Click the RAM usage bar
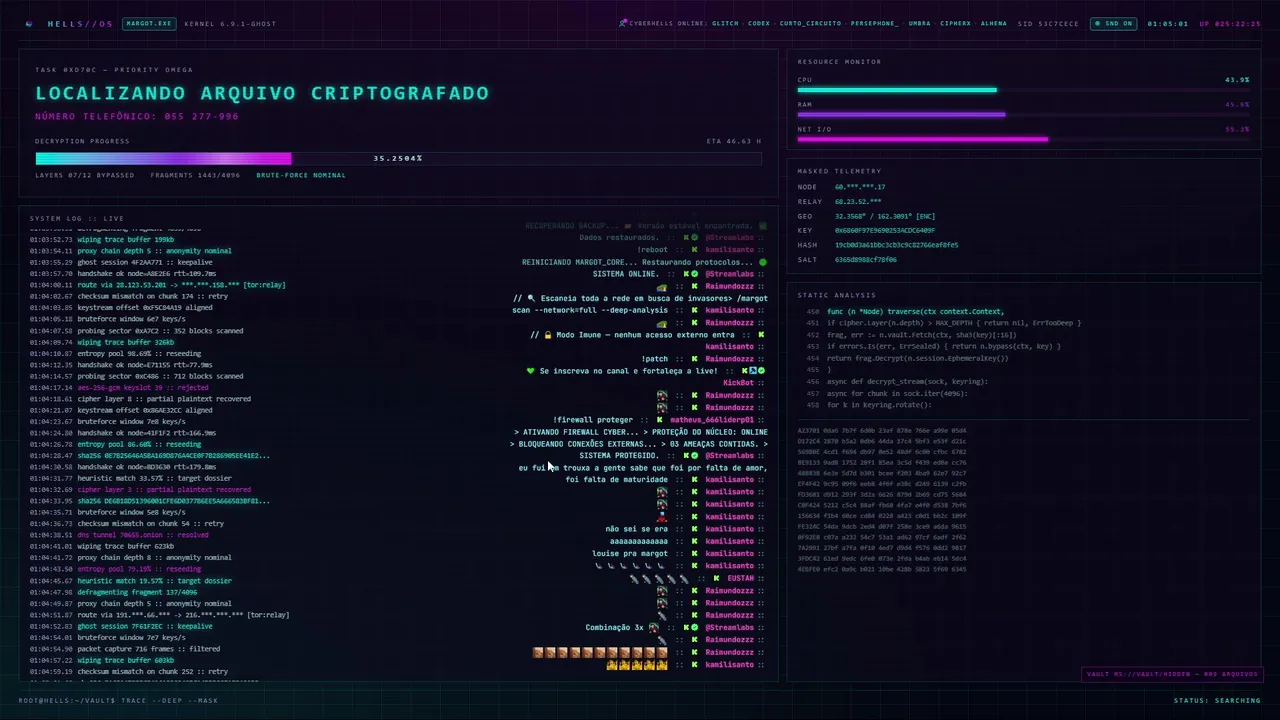The width and height of the screenshot is (1280, 720). (x=1023, y=115)
